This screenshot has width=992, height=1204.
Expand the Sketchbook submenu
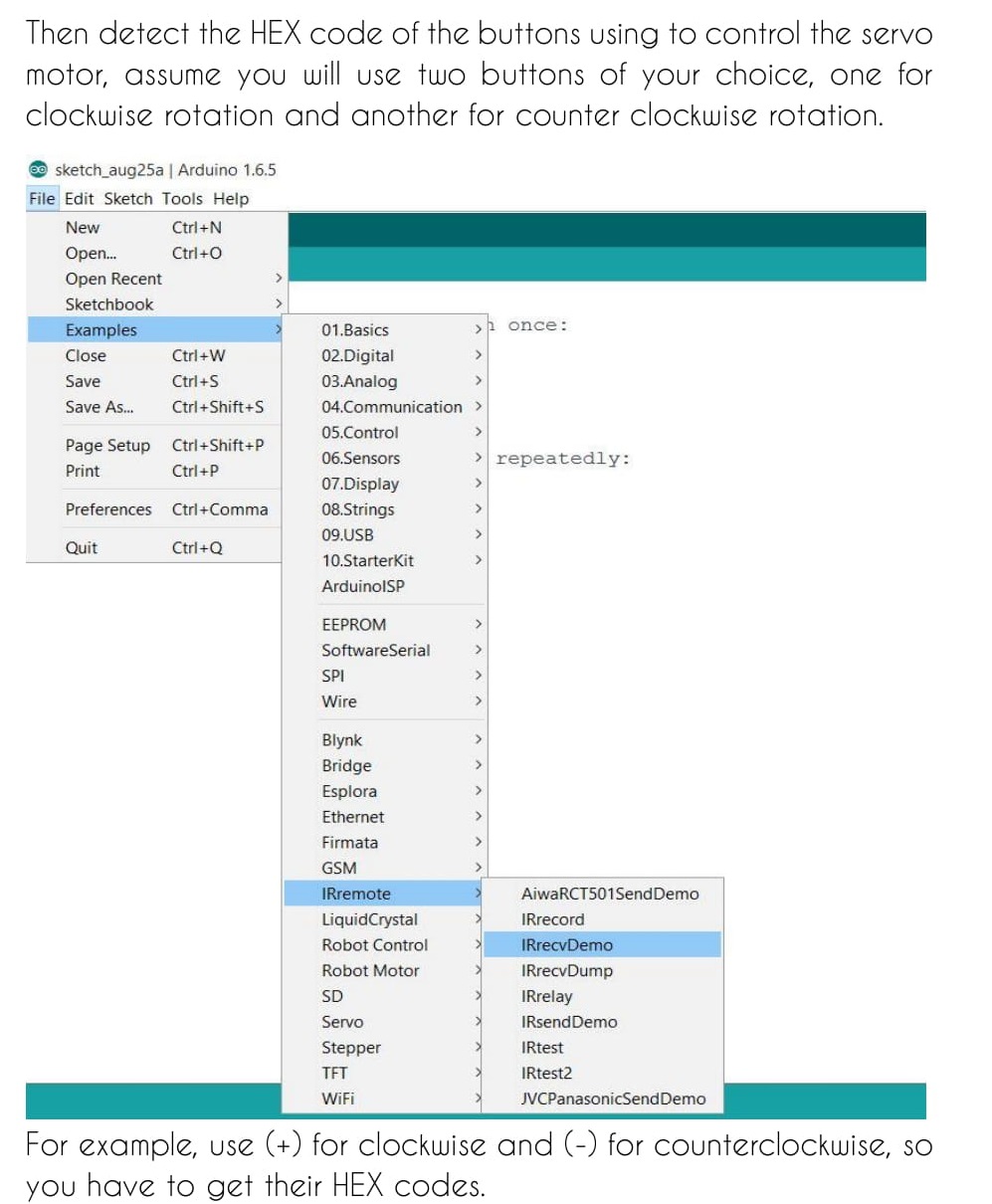[x=155, y=304]
